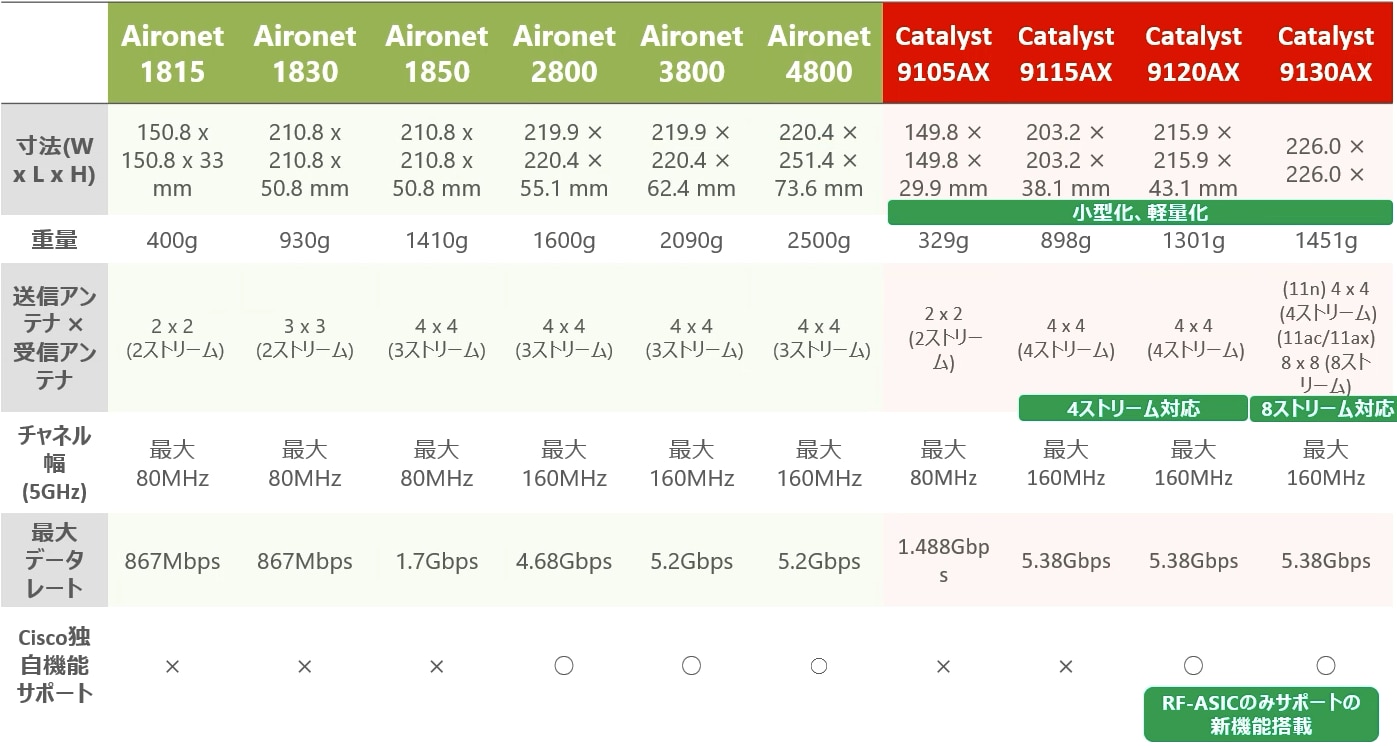Screen dimensions: 1397x746
Task: Click the ○ mark under Catalyst 9120AX
Action: (1193, 665)
